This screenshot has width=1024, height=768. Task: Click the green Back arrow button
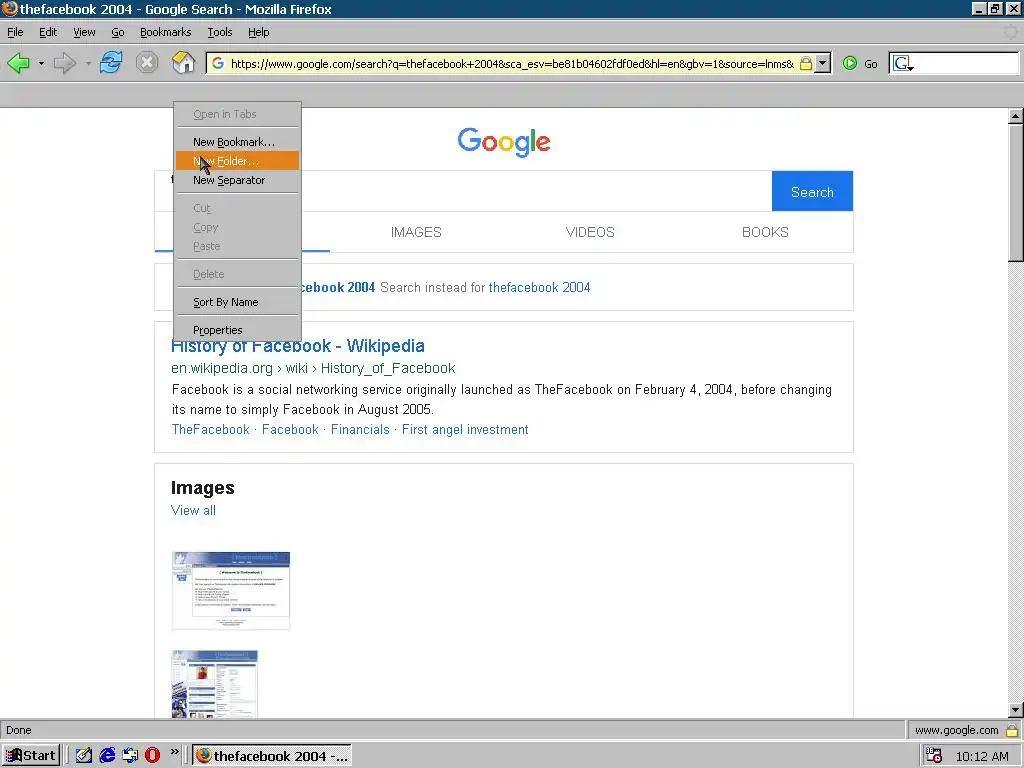coord(18,63)
